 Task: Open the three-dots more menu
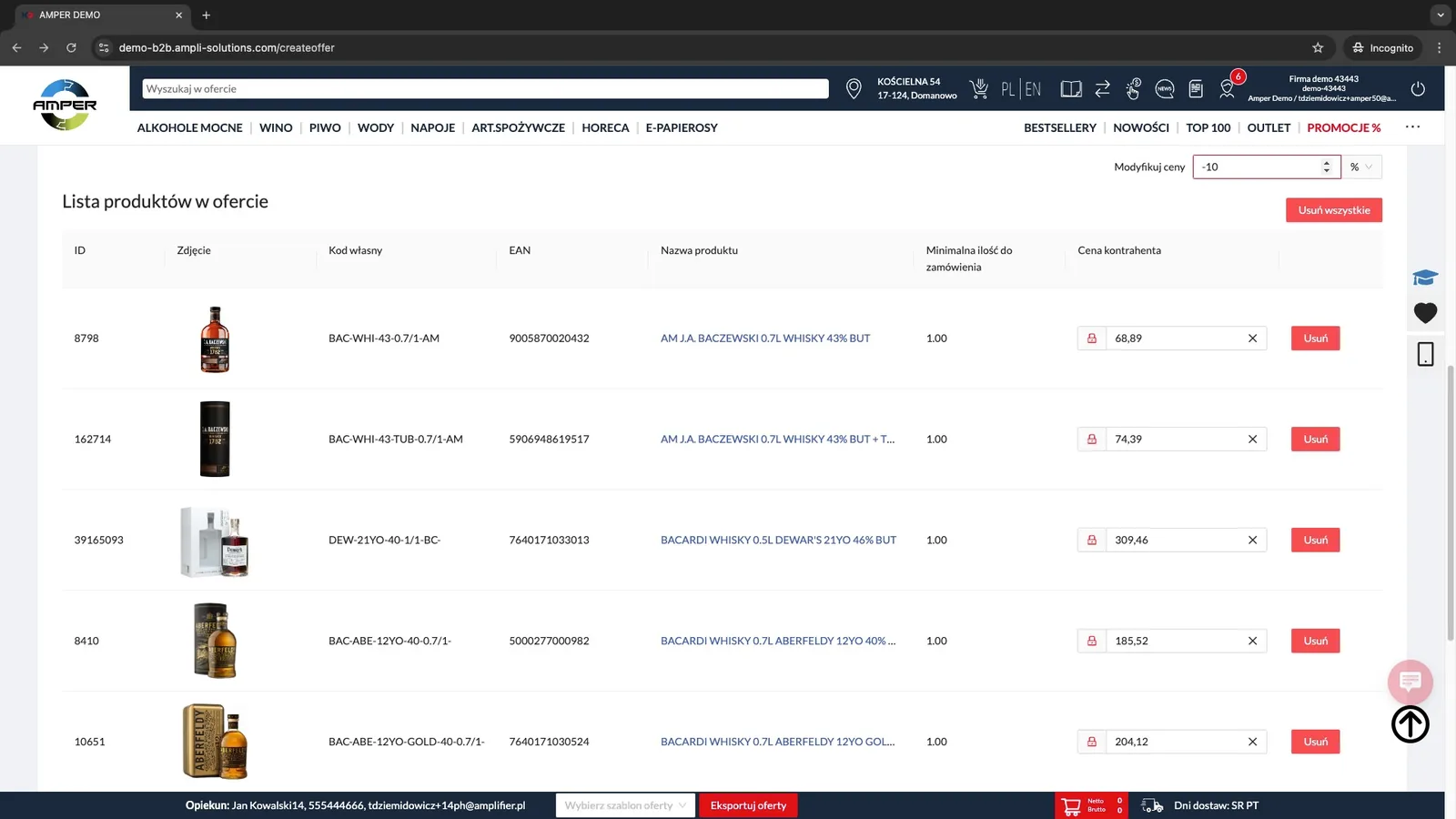[x=1412, y=127]
